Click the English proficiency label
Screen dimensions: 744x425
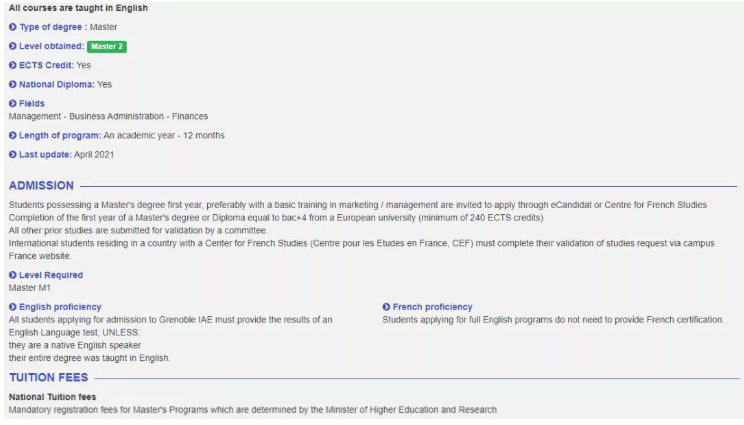pyautogui.click(x=60, y=307)
